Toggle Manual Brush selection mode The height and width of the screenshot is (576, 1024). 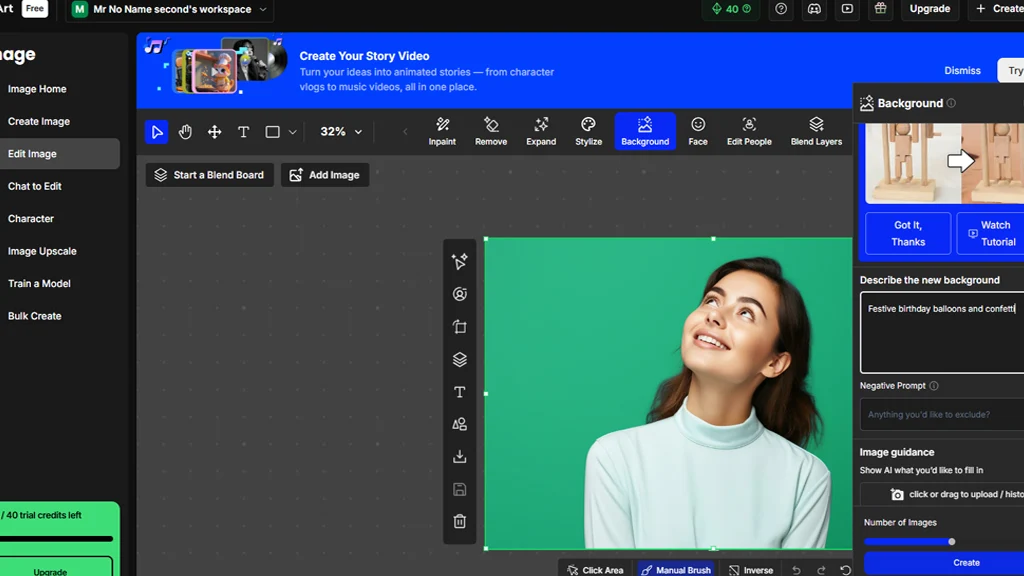pyautogui.click(x=676, y=569)
